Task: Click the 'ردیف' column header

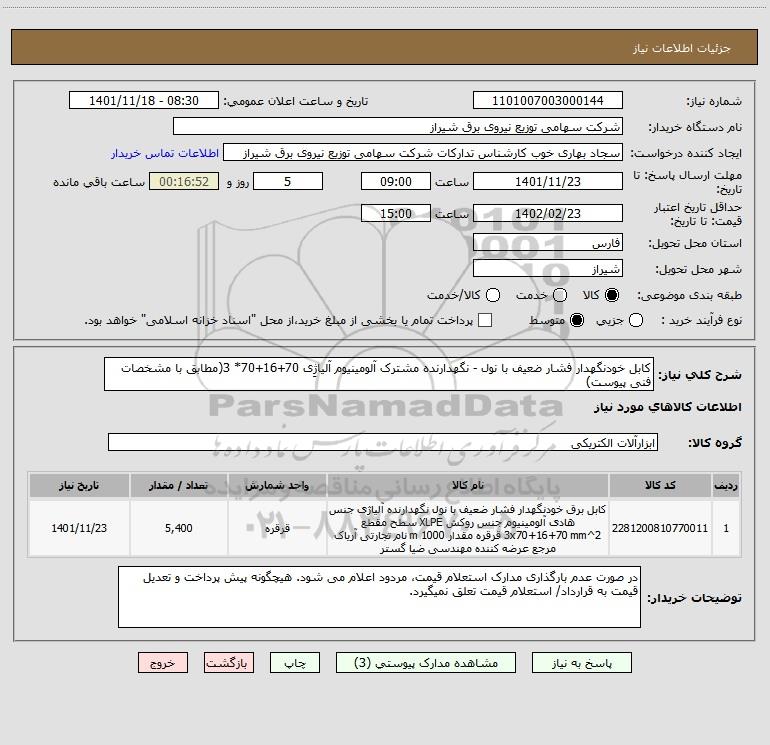Action: coord(726,485)
